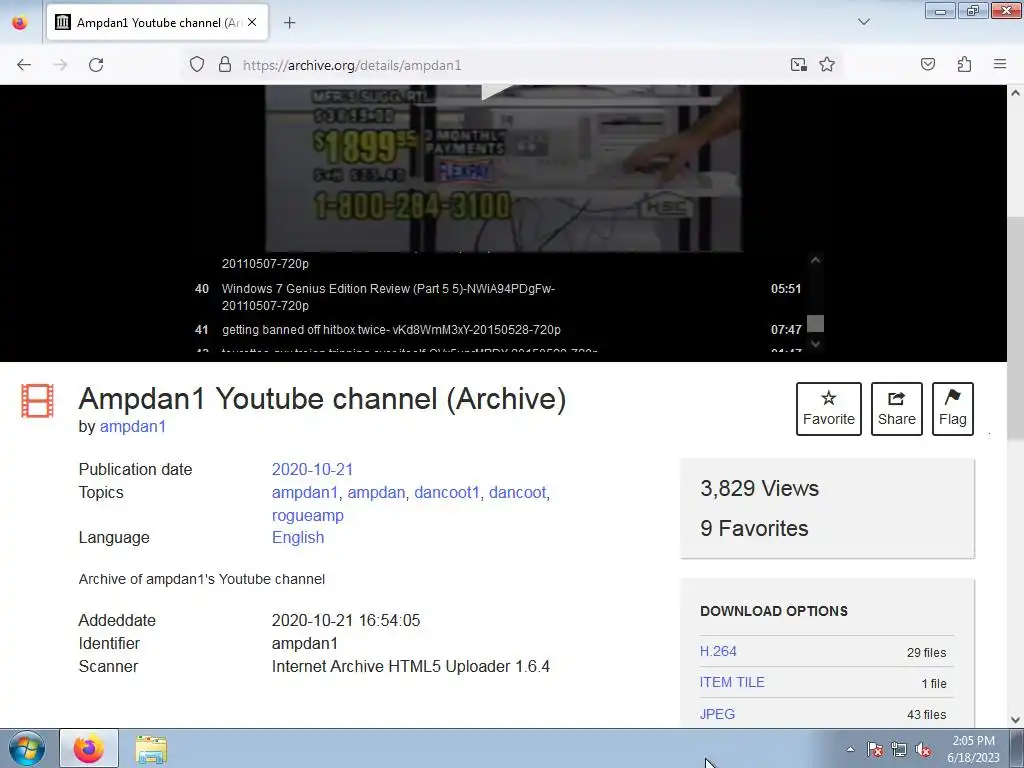Screen dimensions: 1024x768
Task: Click the taskbar clock showing 2:05 PM
Action: (x=973, y=749)
